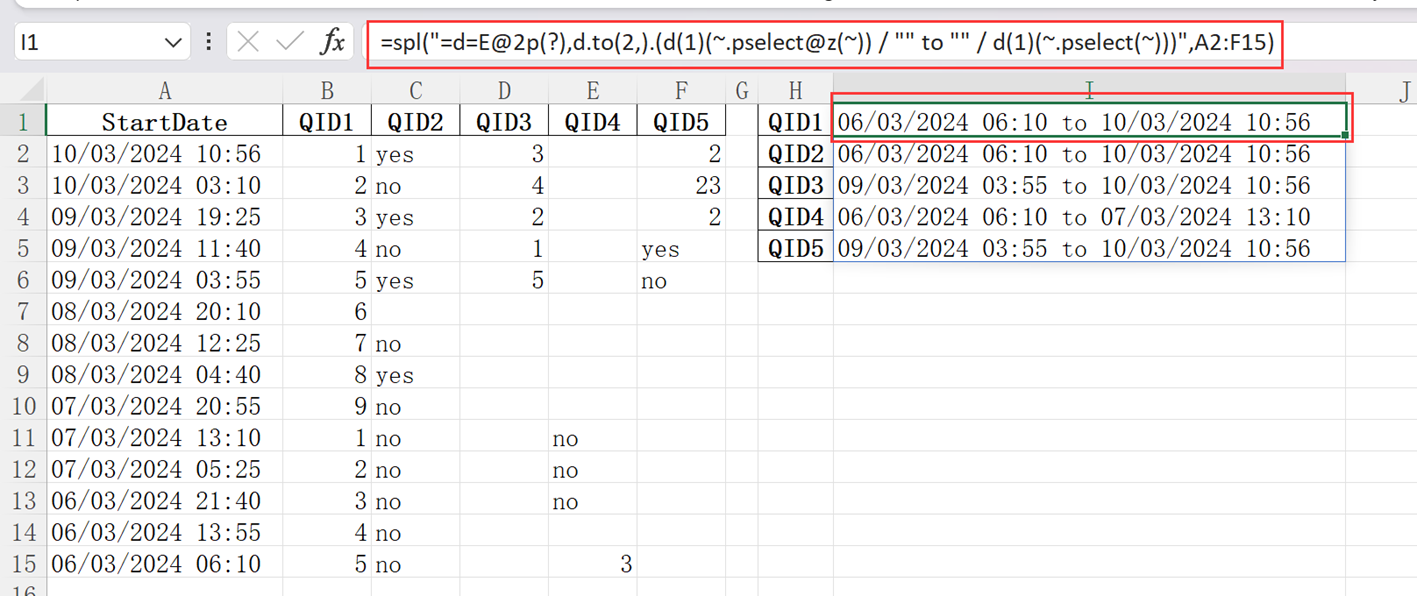The width and height of the screenshot is (1417, 596).
Task: Select the QID3 column header cell
Action: 504,122
